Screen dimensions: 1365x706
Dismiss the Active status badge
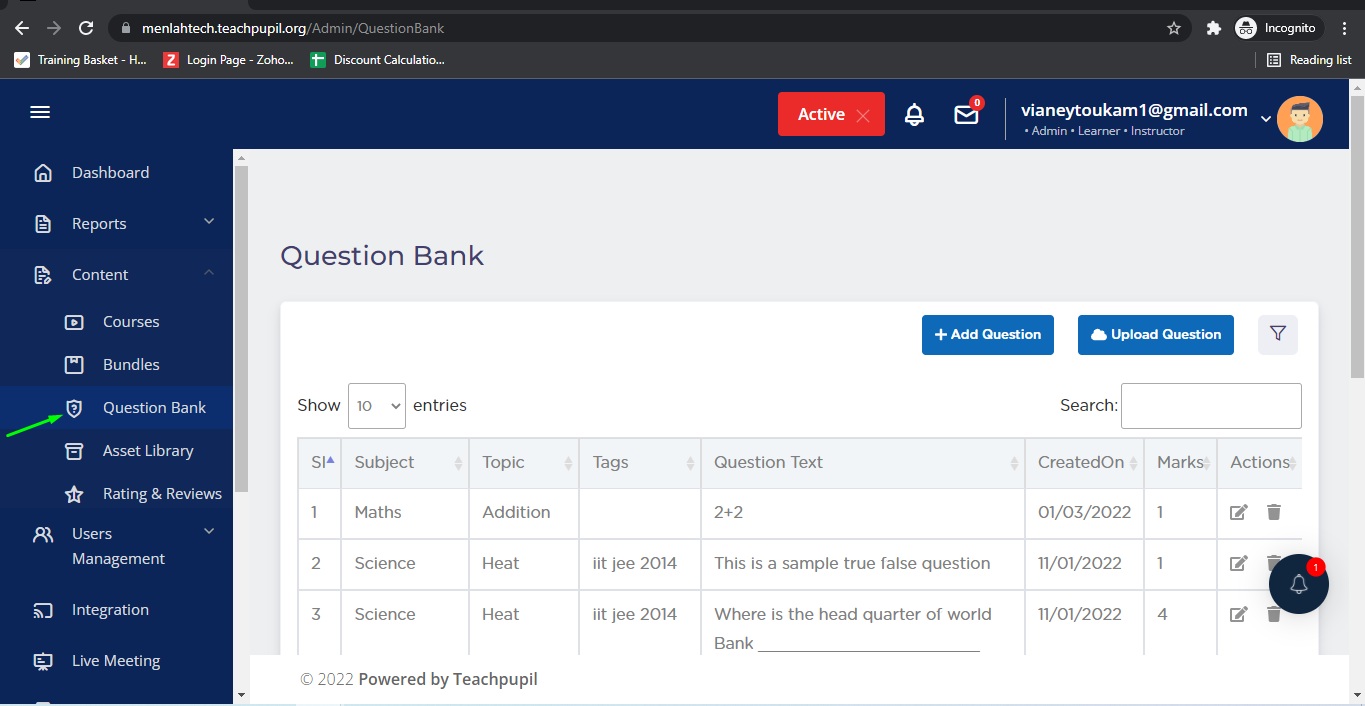tap(863, 115)
